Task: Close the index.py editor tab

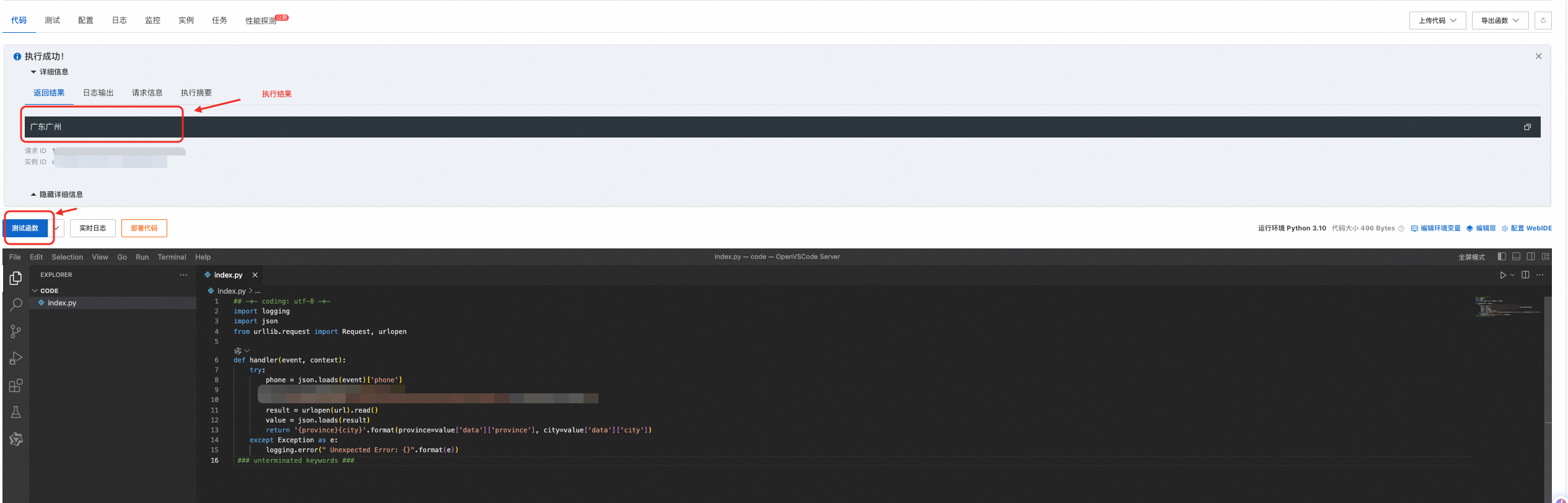Action: [x=255, y=275]
